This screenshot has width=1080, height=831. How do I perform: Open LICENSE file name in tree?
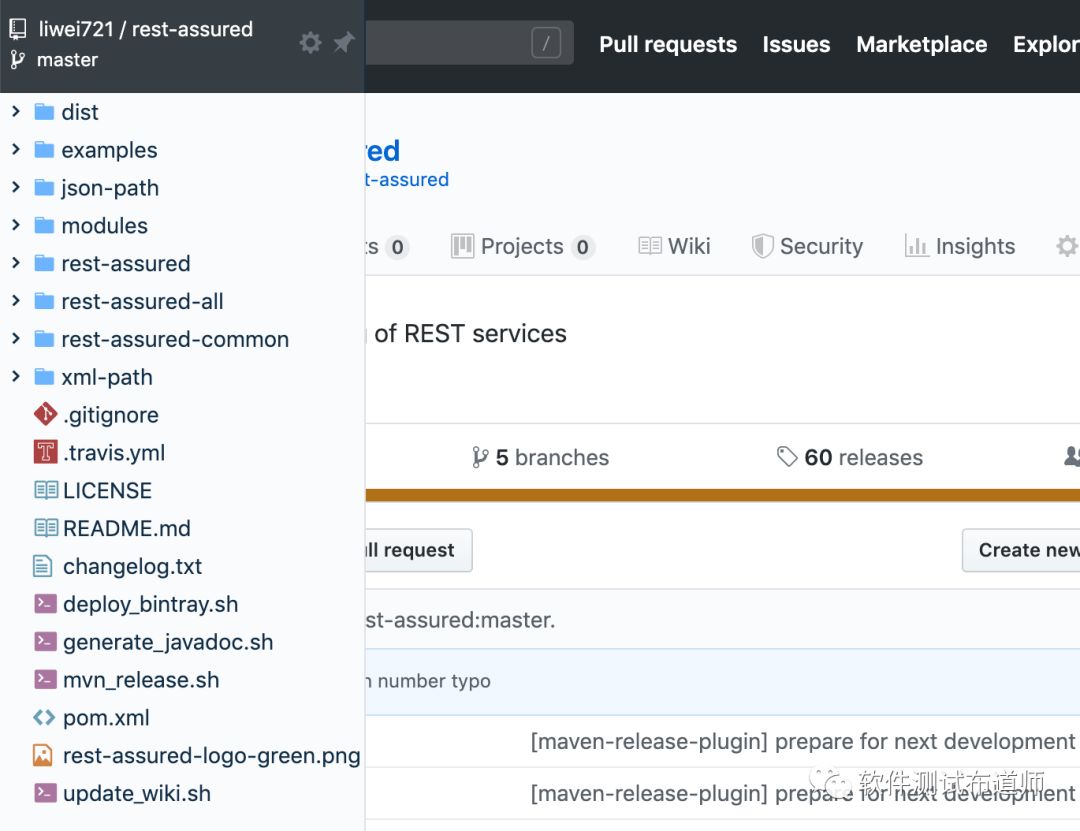[107, 490]
